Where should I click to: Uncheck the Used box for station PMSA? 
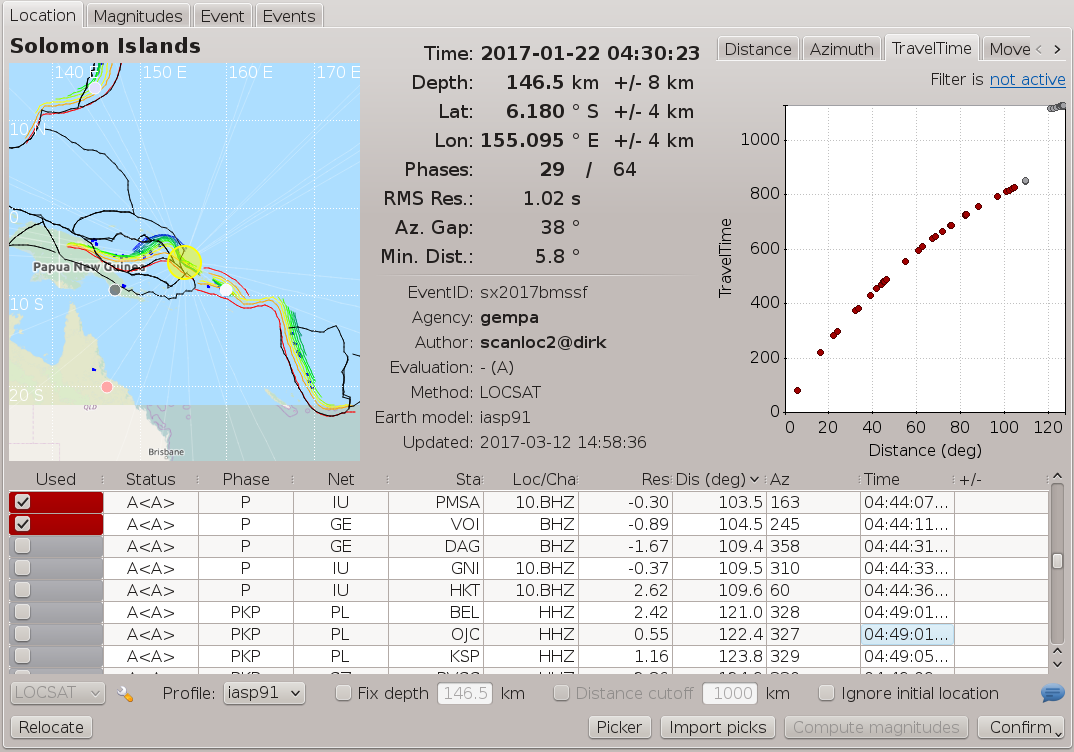(x=23, y=502)
